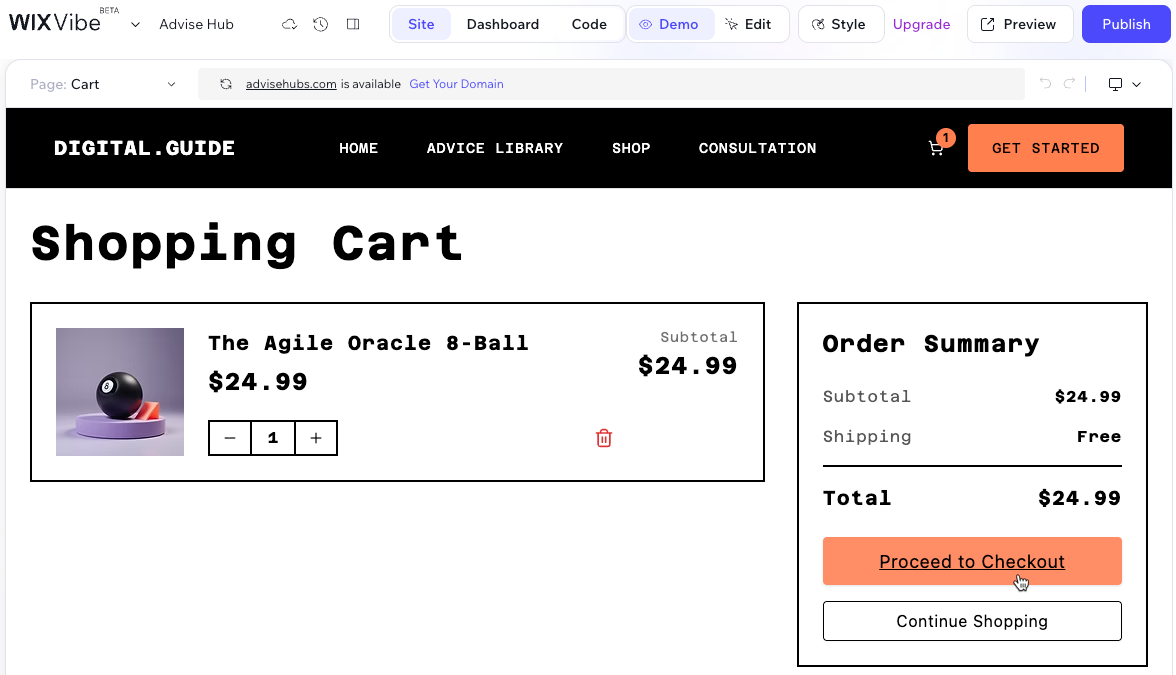Open the shopping cart icon with badge
Viewport: 1176px width, 675px height.
pyautogui.click(x=936, y=148)
